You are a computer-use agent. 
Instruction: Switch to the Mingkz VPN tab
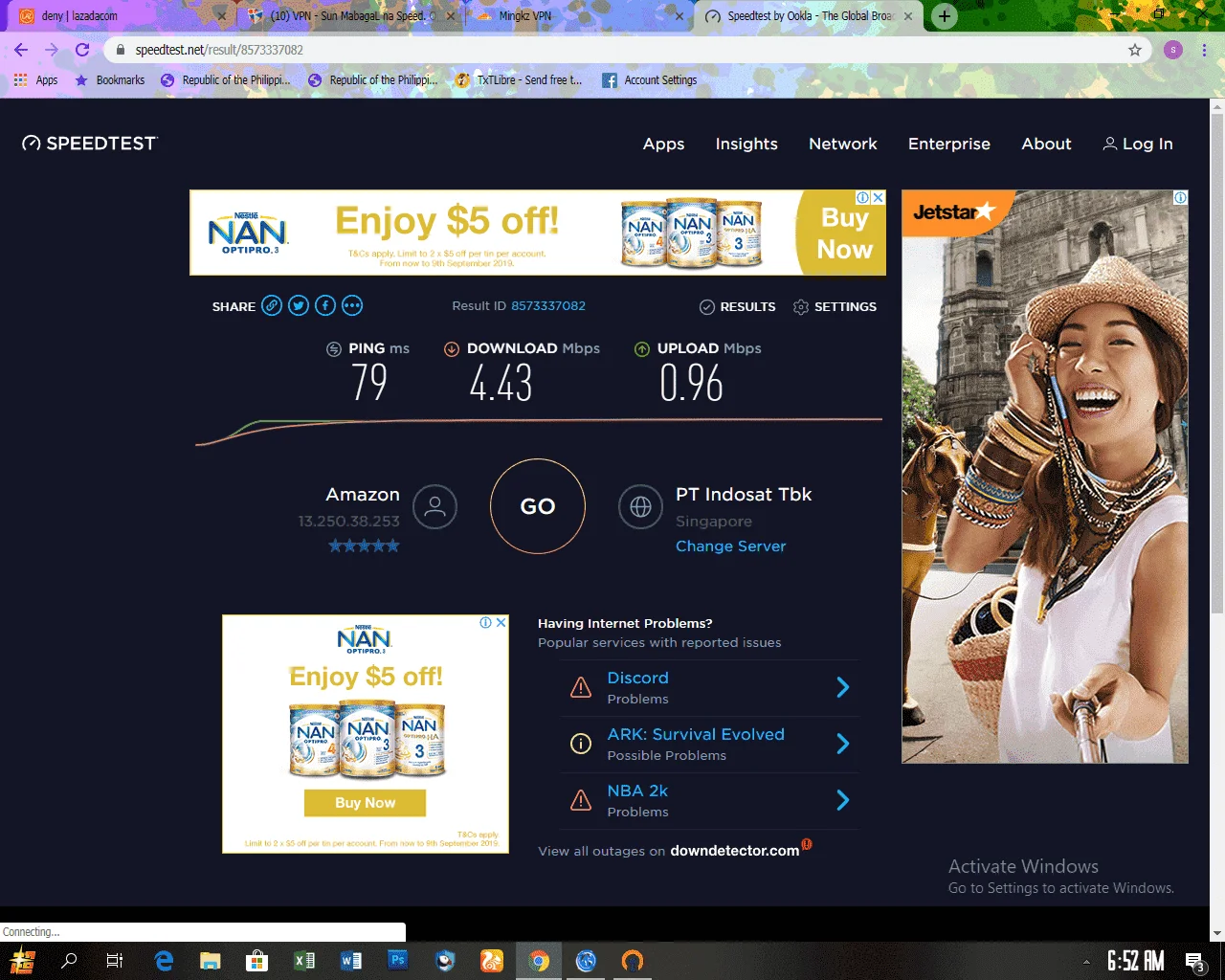[579, 16]
